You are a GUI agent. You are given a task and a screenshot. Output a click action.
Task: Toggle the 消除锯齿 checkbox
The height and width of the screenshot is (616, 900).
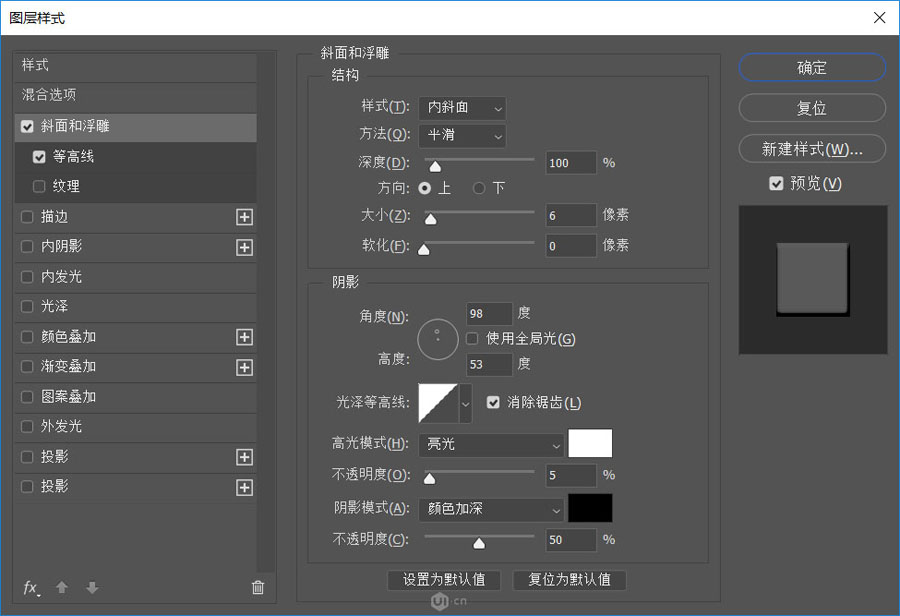click(493, 402)
